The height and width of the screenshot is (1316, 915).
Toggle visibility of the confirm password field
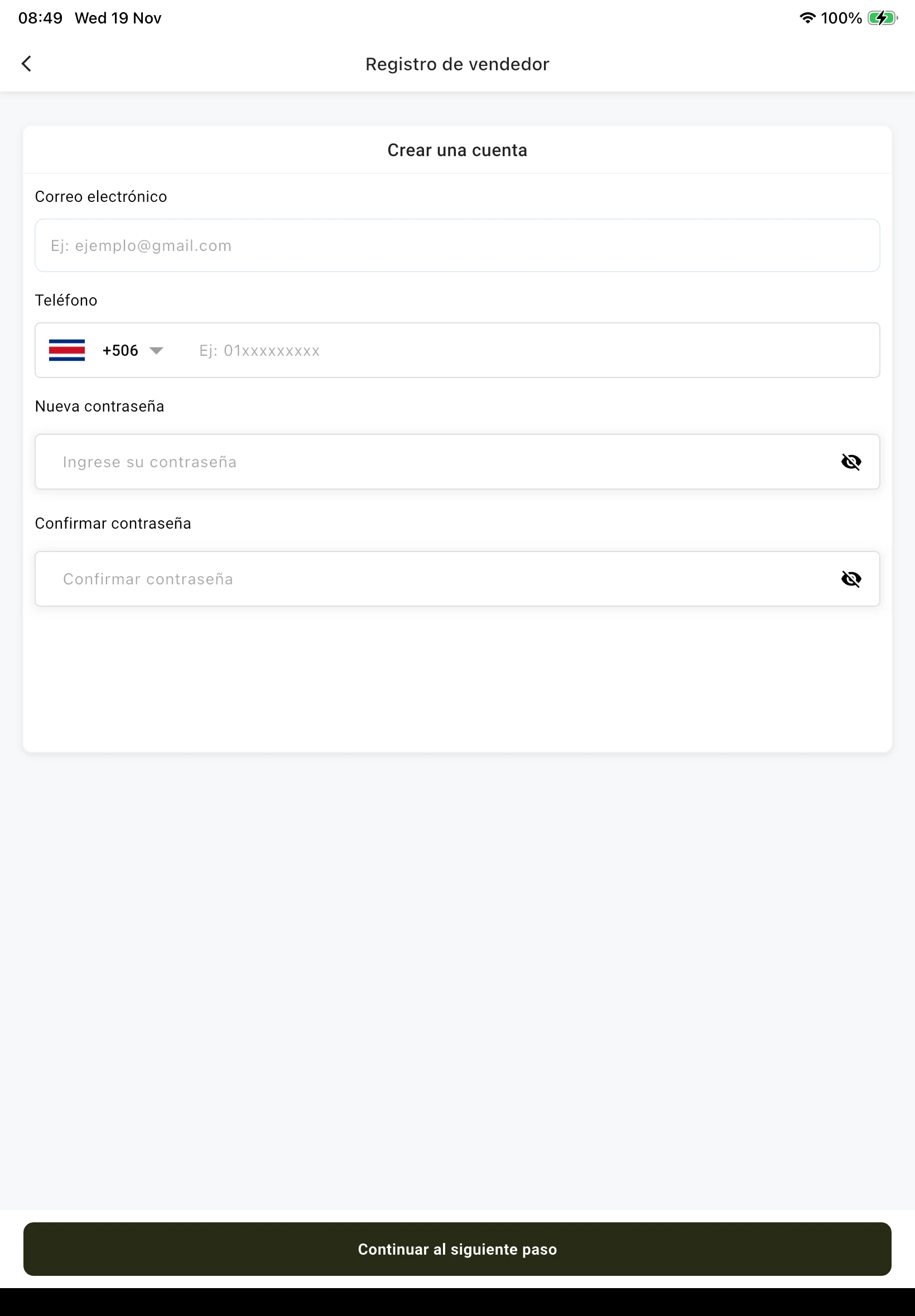(851, 579)
